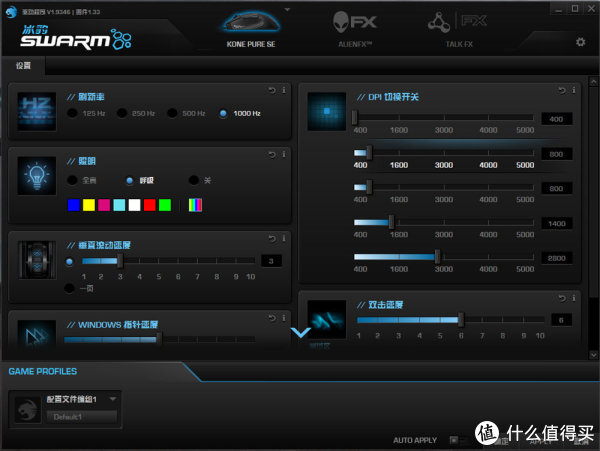Click the HZ polling rate thumbnail
Viewport: 600px width, 451px height.
point(37,111)
